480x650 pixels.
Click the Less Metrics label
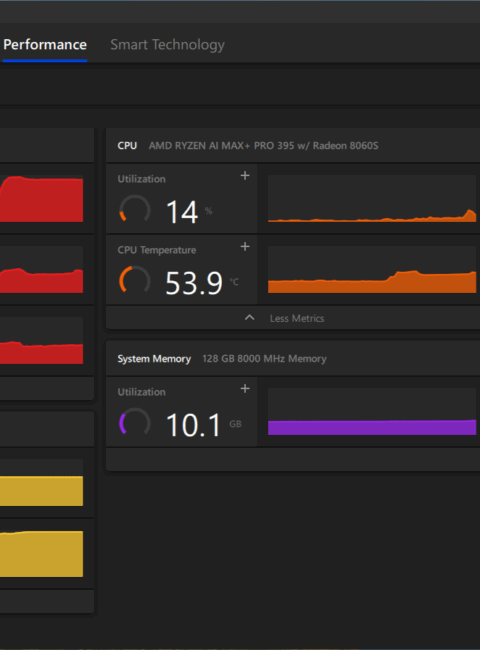tap(297, 318)
